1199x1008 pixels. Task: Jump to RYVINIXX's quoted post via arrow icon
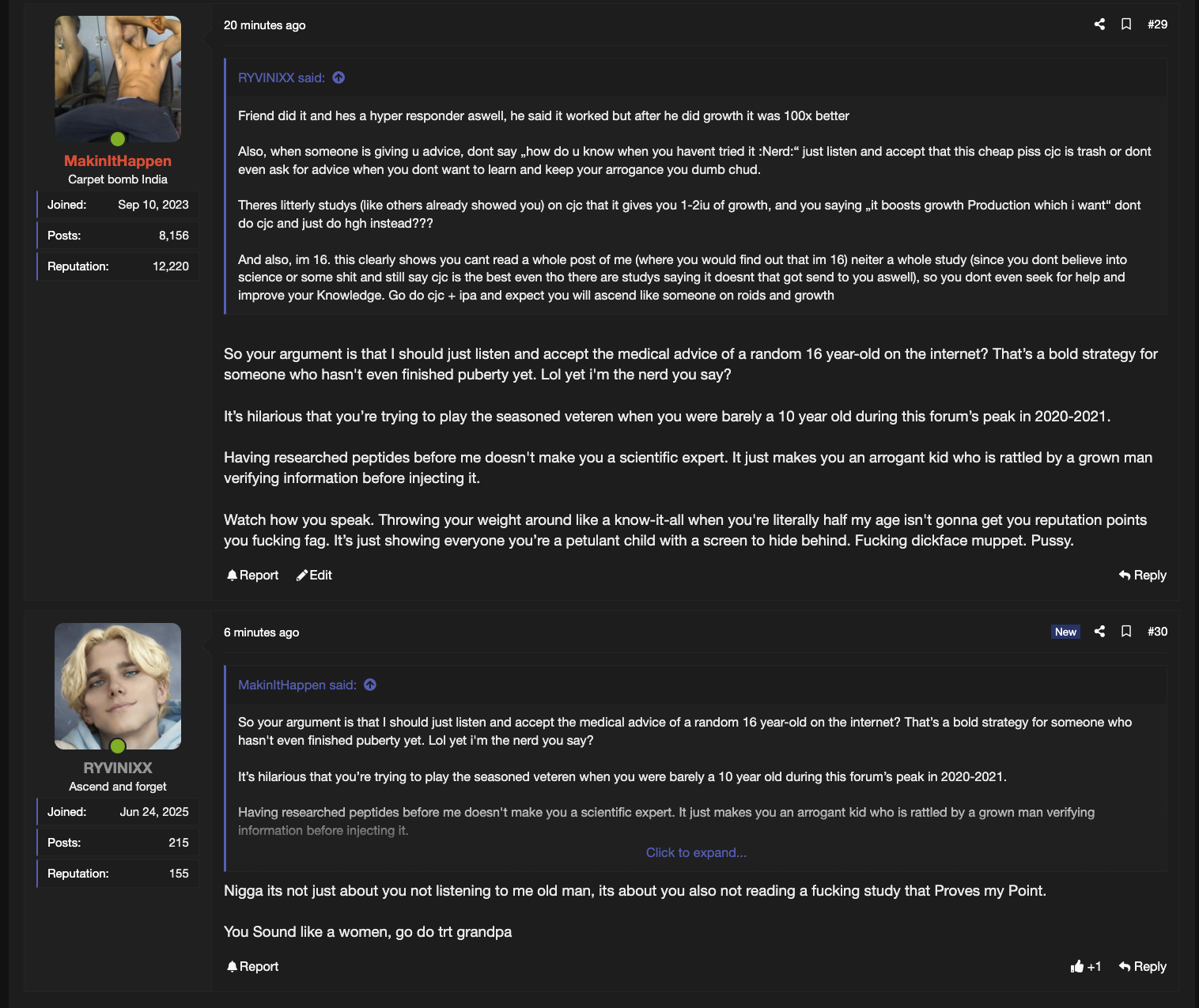[x=339, y=77]
